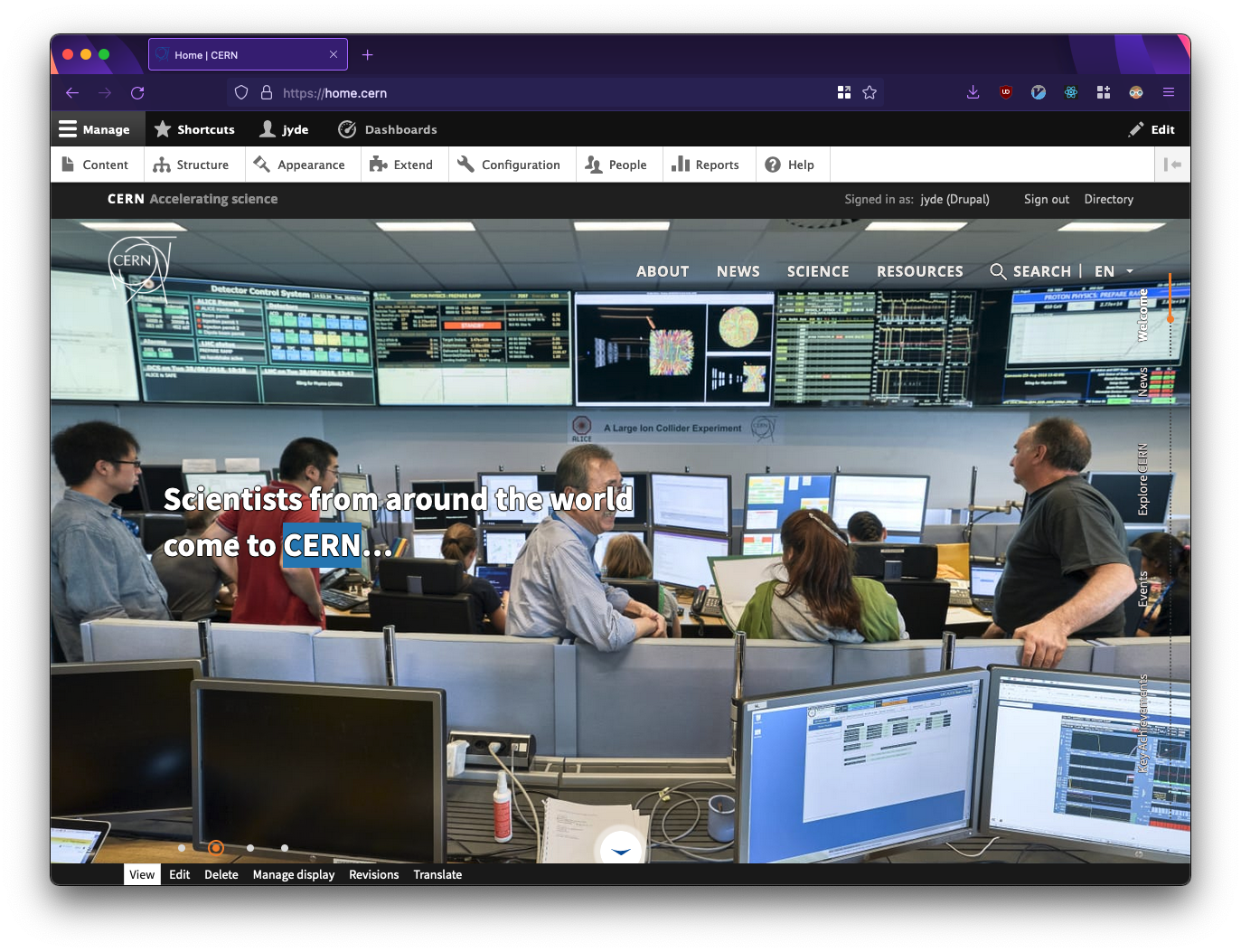Select the Edit local task tab
Viewport: 1241px width, 952px height.
[x=180, y=874]
